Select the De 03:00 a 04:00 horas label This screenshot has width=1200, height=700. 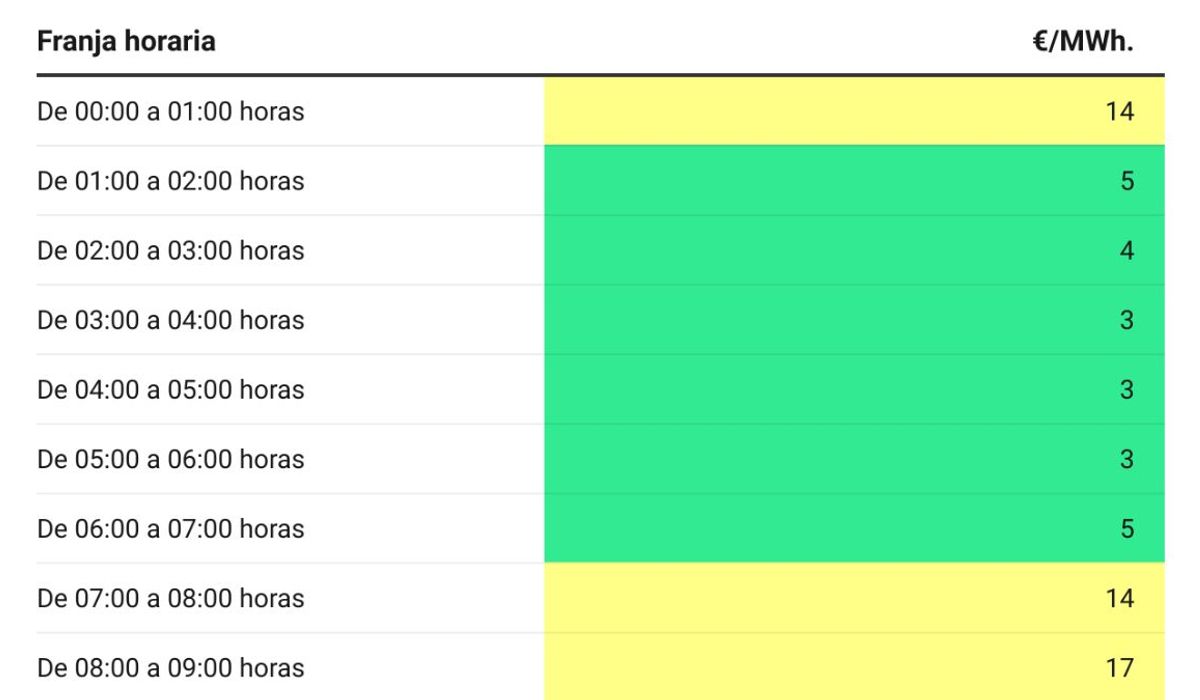click(171, 320)
